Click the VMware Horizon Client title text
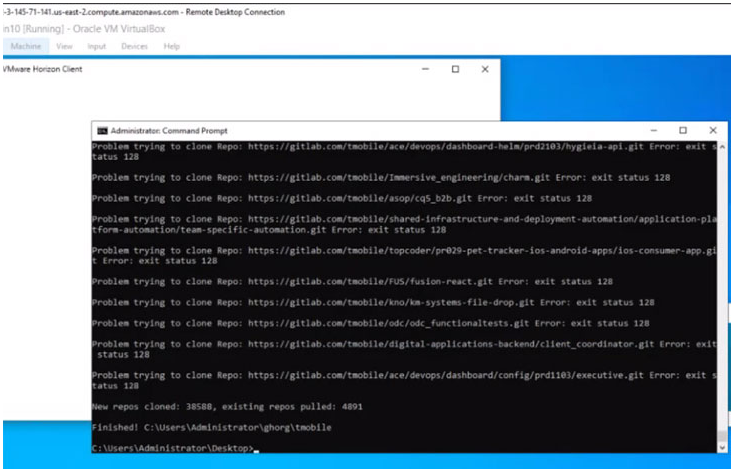This screenshot has width=736, height=471. (43, 69)
